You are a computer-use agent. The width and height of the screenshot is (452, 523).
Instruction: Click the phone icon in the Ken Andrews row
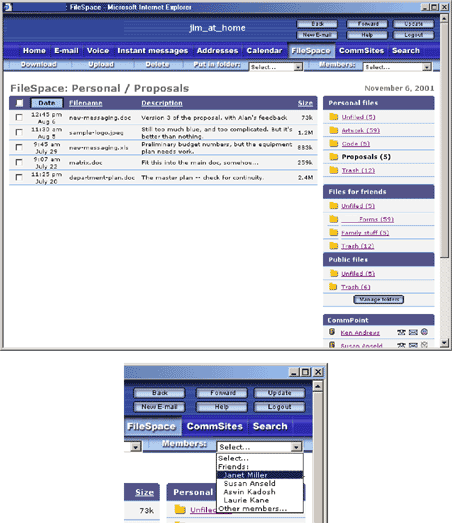(x=401, y=332)
